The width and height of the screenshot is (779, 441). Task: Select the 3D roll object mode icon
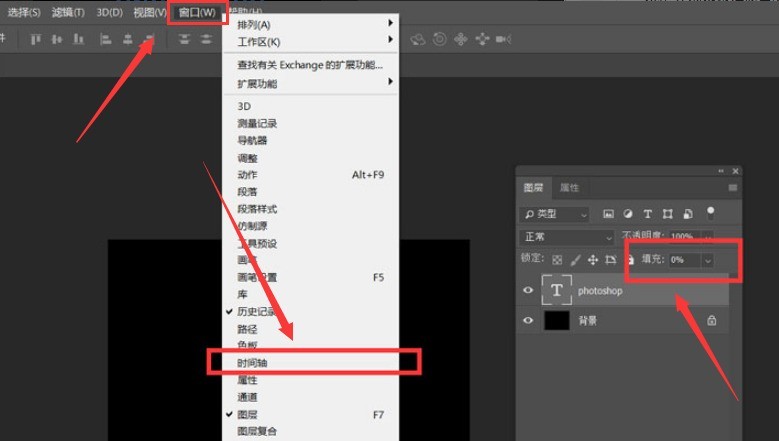440,39
